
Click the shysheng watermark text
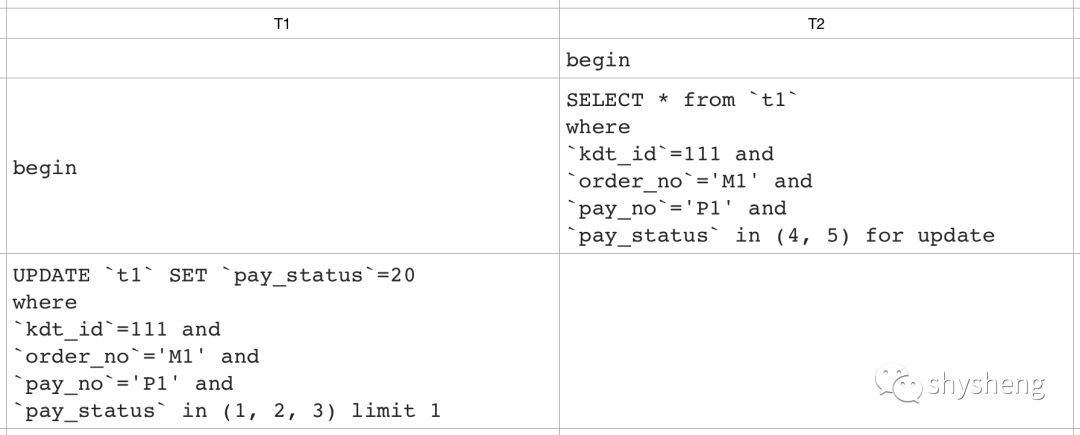tap(986, 384)
